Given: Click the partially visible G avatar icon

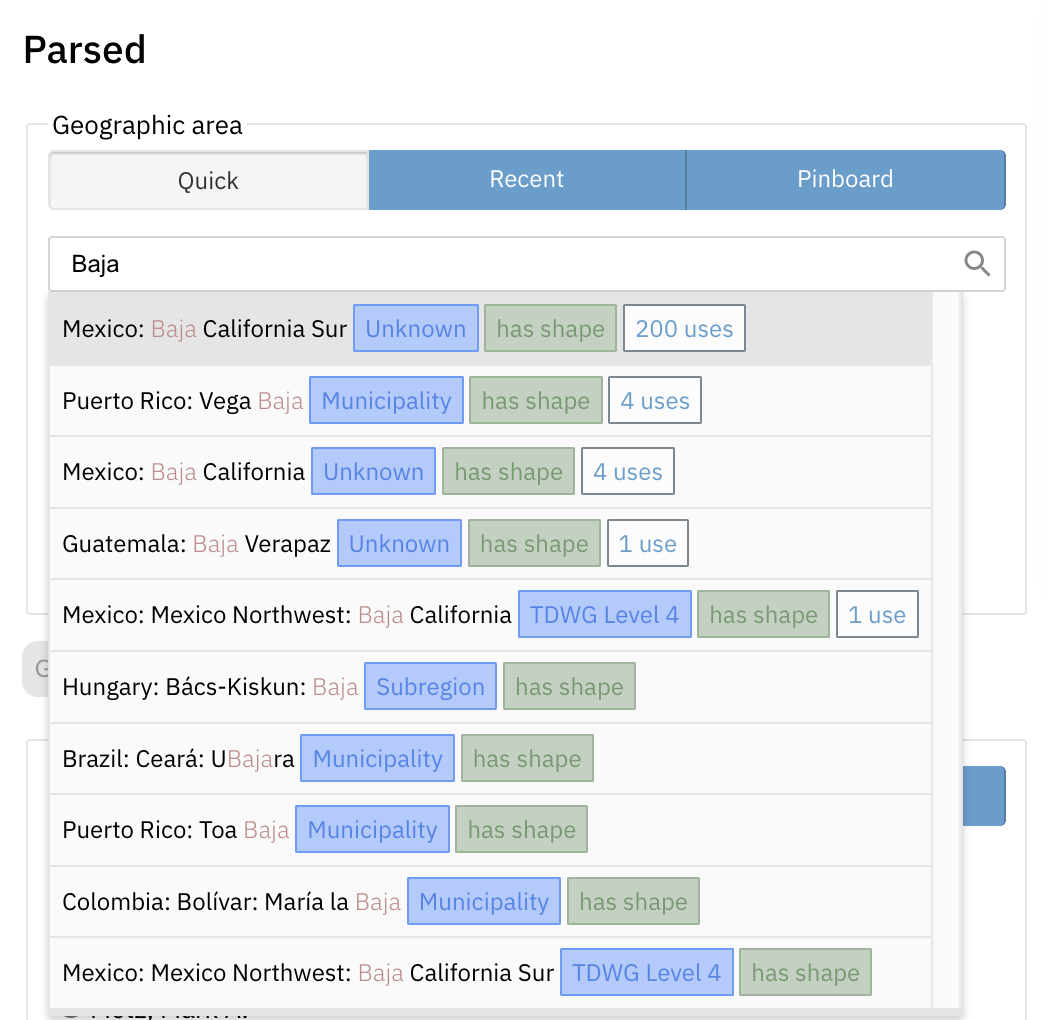Looking at the screenshot, I should coord(38,668).
